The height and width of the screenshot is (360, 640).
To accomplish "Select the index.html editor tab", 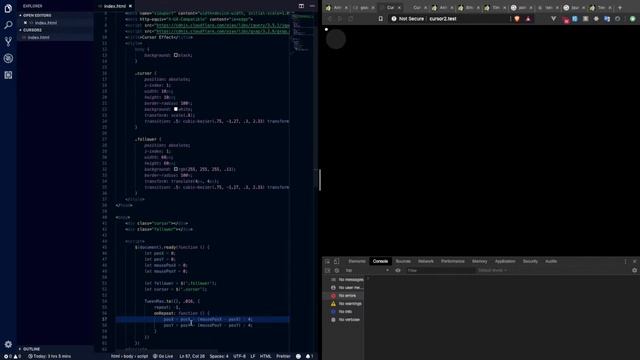I will pyautogui.click(x=115, y=6).
